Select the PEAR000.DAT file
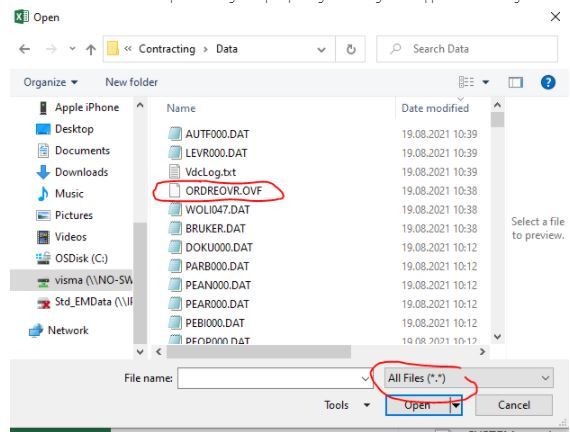The image size is (570, 432). (x=217, y=304)
